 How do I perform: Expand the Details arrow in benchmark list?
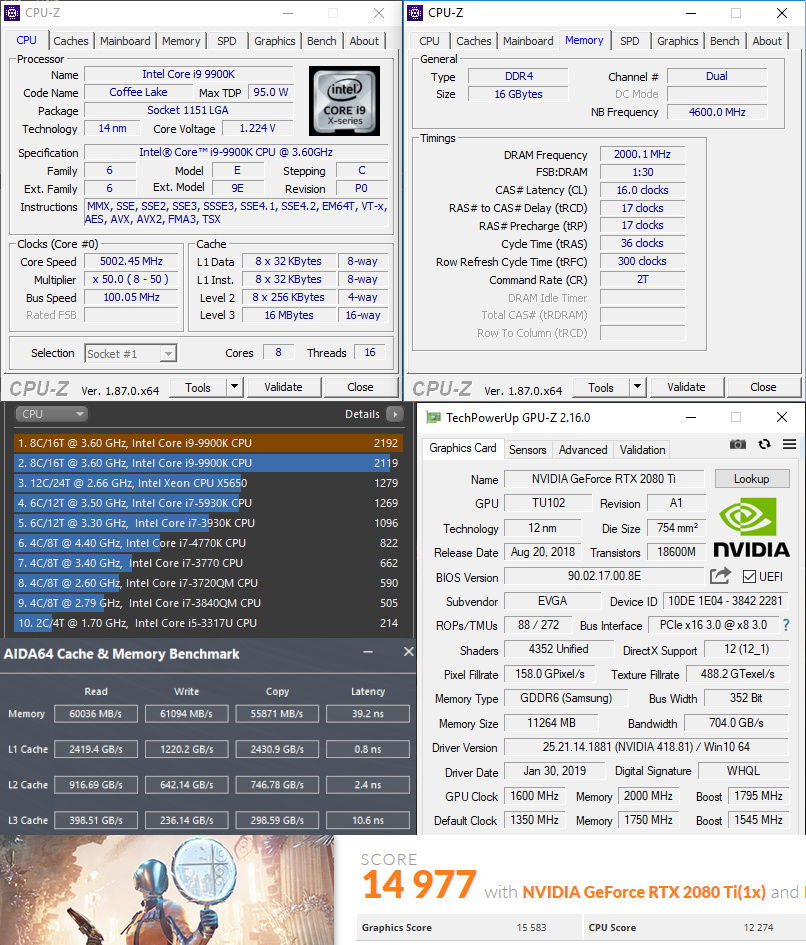tap(395, 414)
